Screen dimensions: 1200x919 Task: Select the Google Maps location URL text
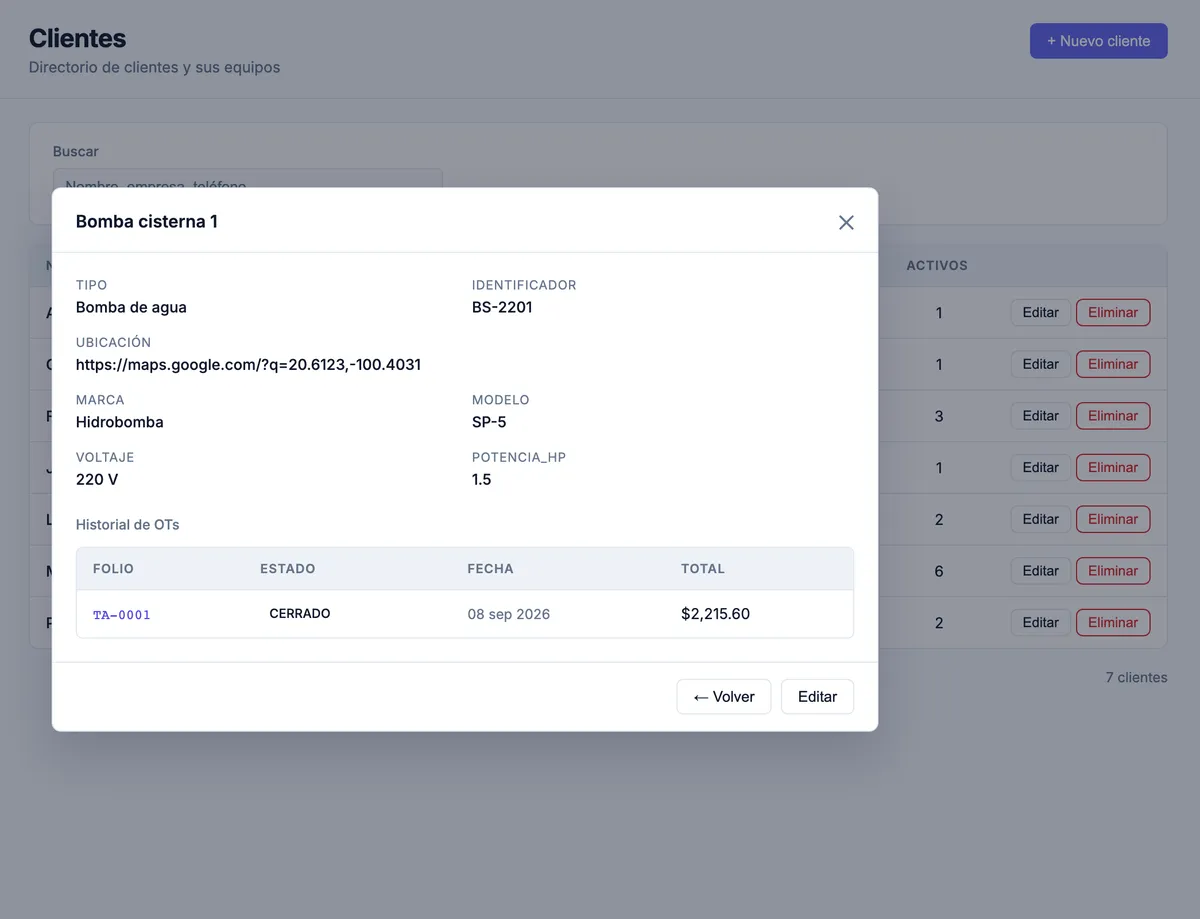(248, 365)
